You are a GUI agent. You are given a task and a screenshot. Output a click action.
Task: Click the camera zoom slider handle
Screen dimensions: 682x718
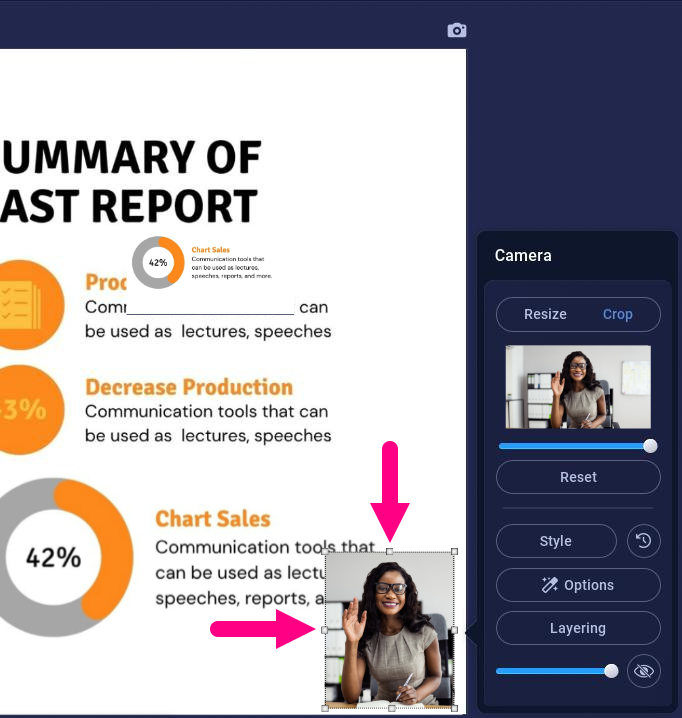coord(650,446)
